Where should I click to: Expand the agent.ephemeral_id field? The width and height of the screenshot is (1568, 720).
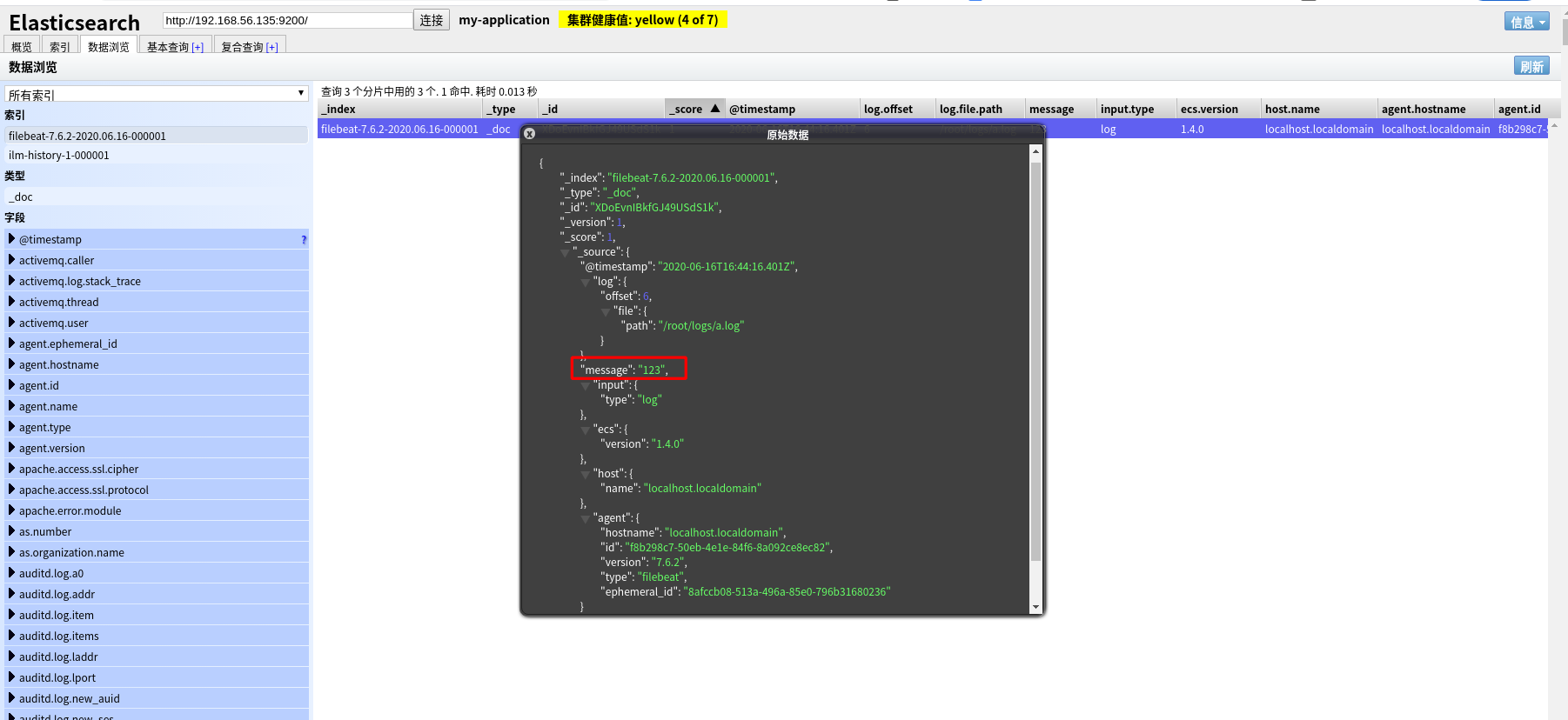(x=11, y=343)
